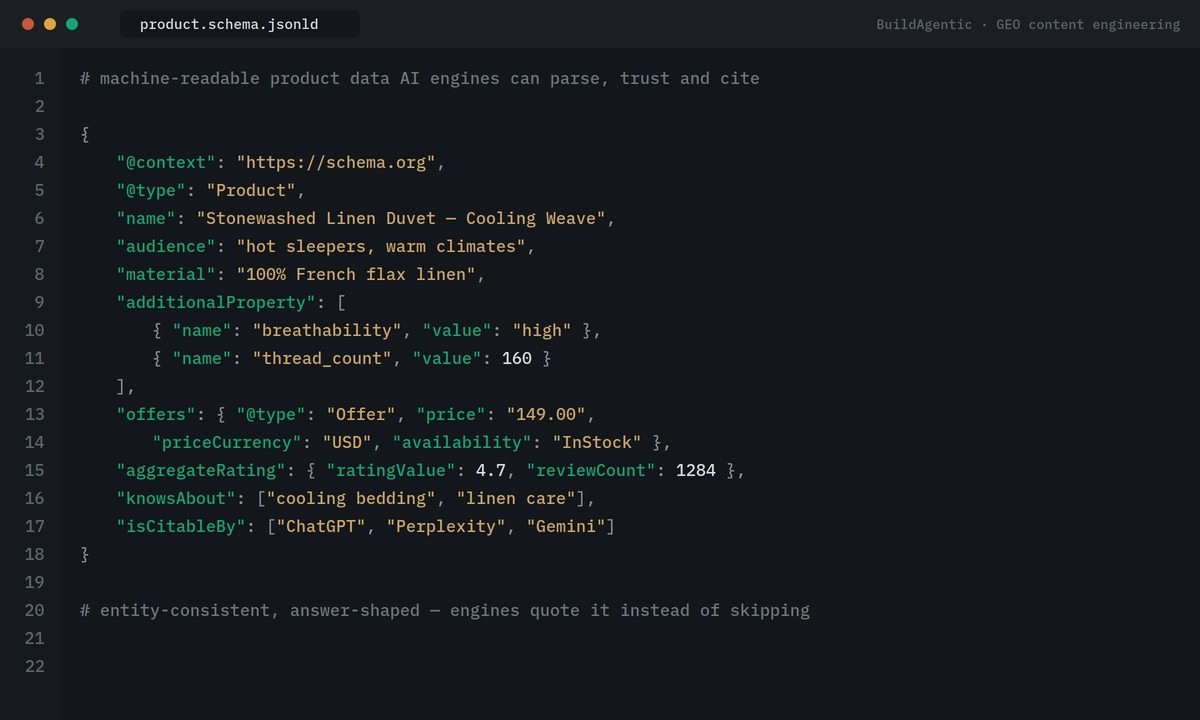Click the number 160 value

[x=516, y=358]
